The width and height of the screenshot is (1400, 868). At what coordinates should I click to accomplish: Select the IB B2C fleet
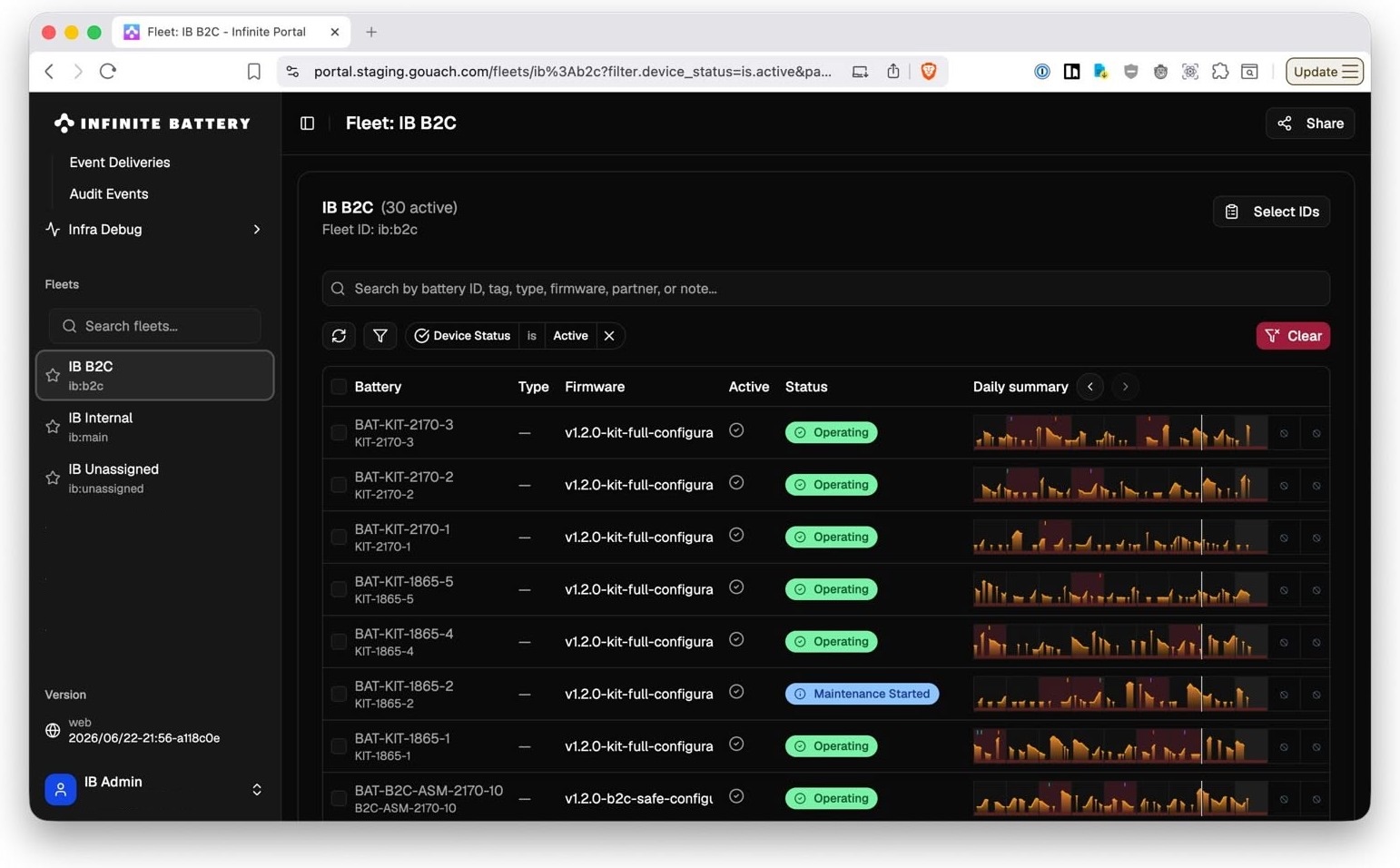click(154, 375)
